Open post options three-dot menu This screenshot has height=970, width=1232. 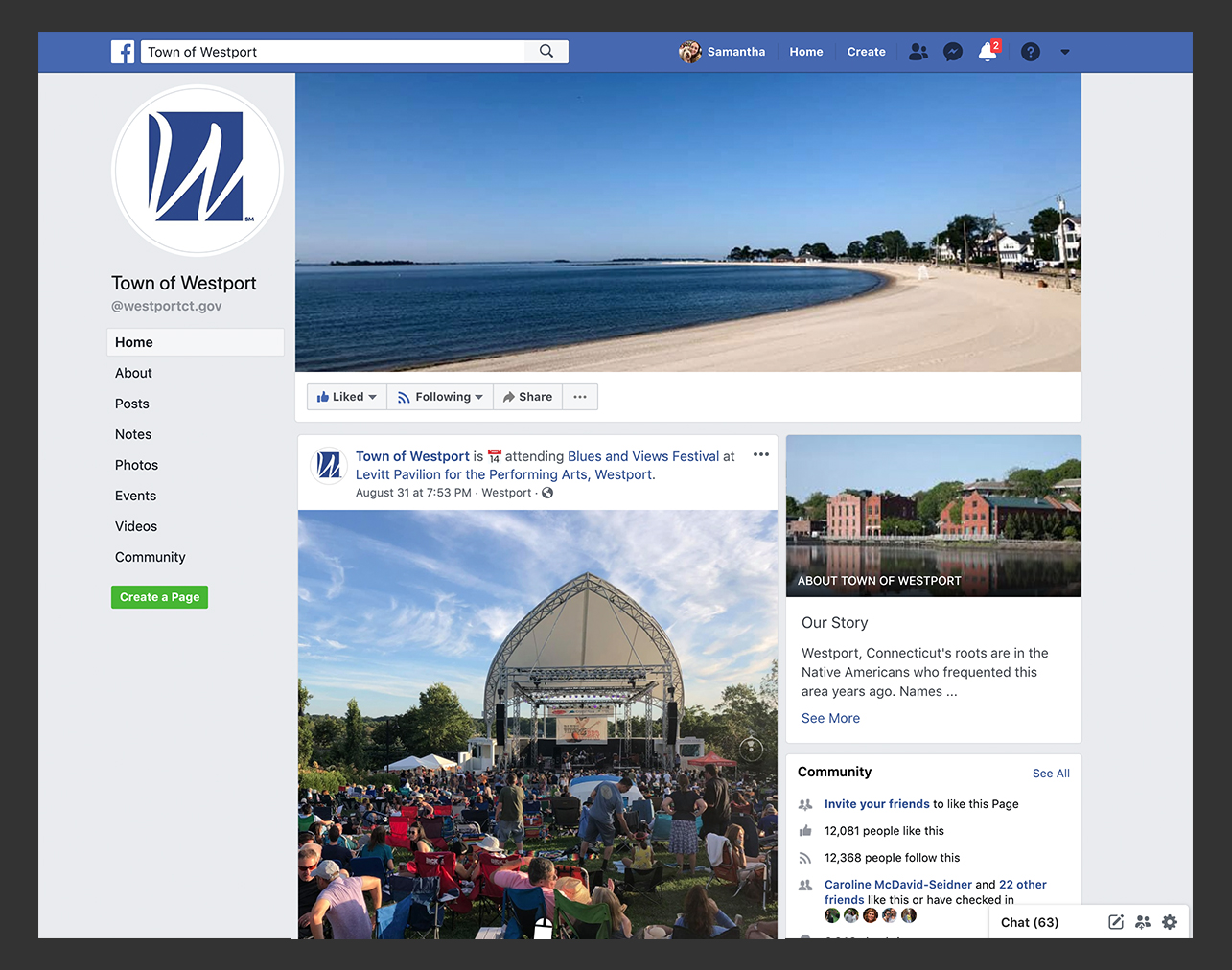click(x=761, y=455)
